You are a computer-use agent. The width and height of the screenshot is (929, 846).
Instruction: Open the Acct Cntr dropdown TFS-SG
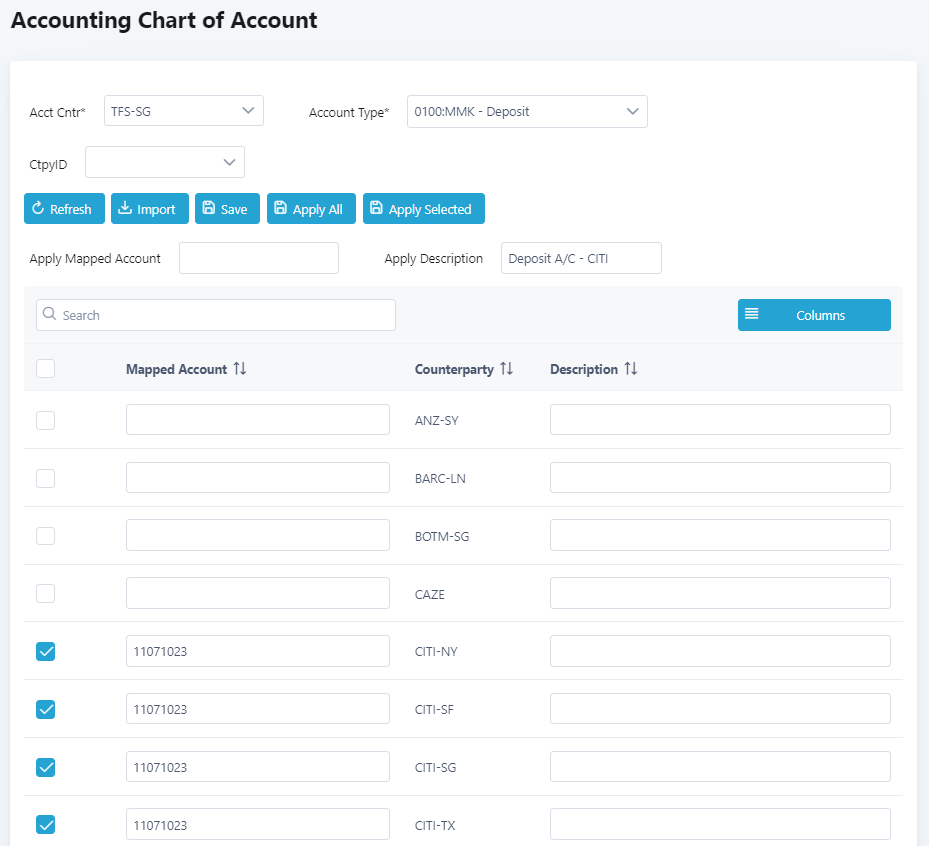pos(184,111)
